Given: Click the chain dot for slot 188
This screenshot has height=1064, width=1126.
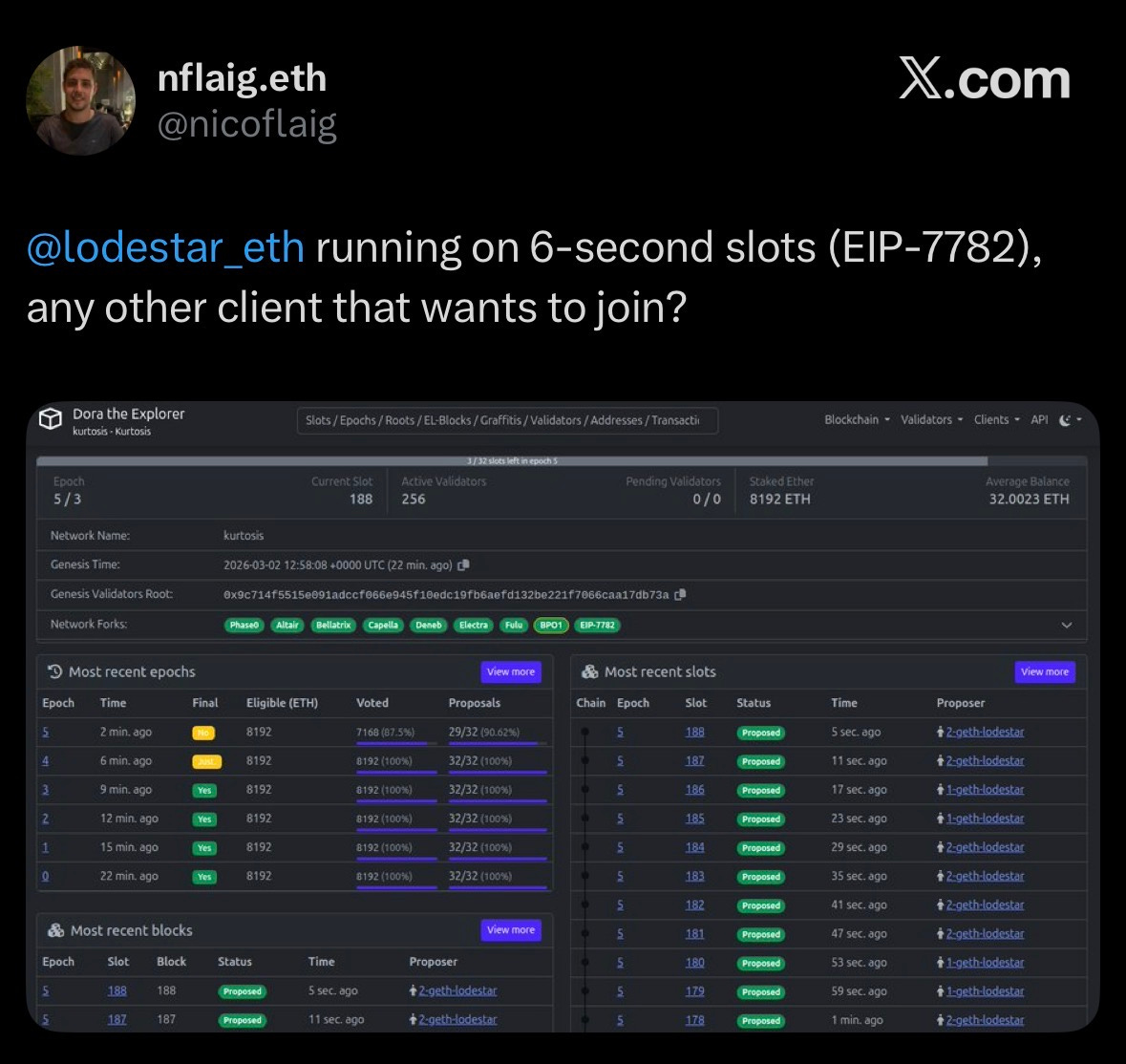Looking at the screenshot, I should [x=585, y=733].
